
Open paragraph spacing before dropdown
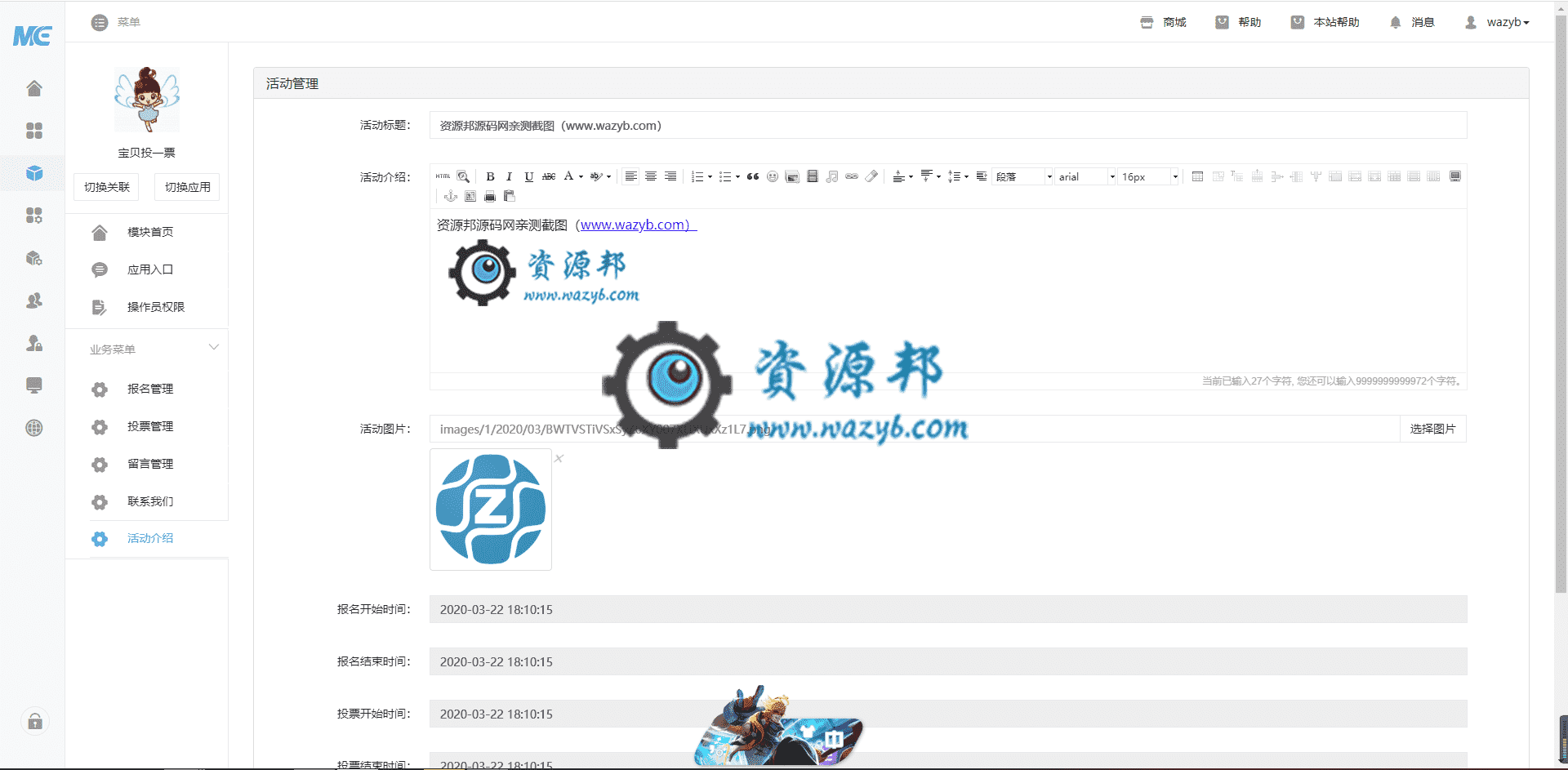pyautogui.click(x=911, y=176)
